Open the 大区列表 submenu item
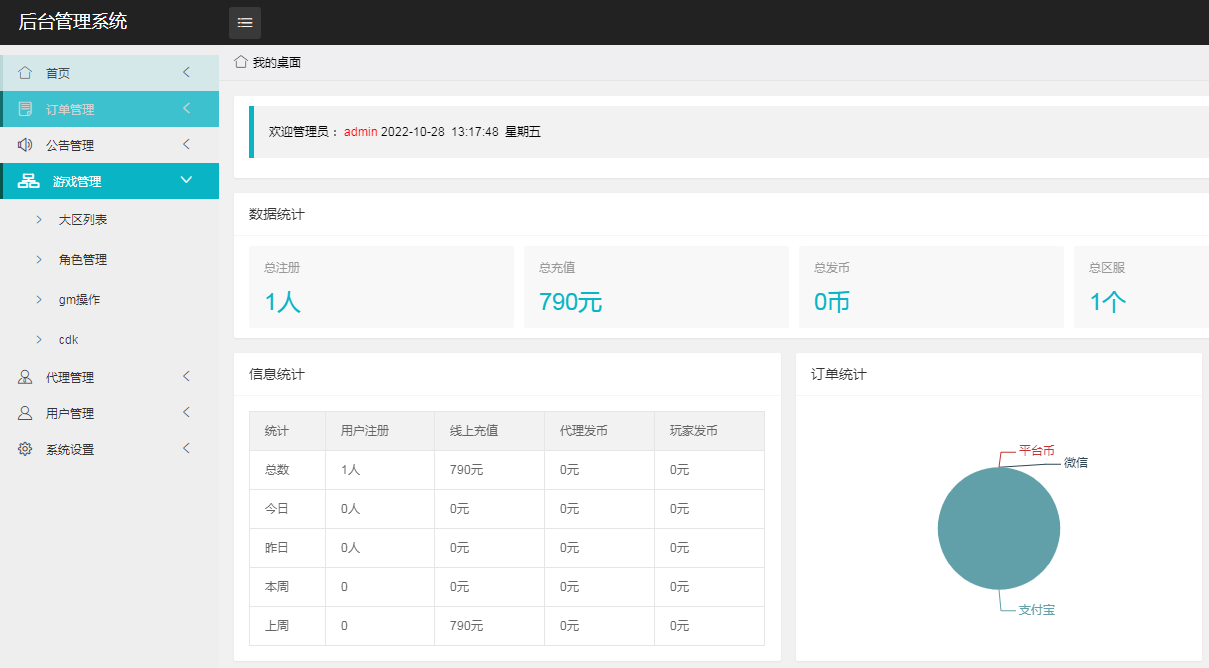This screenshot has height=668, width=1209. coord(83,219)
